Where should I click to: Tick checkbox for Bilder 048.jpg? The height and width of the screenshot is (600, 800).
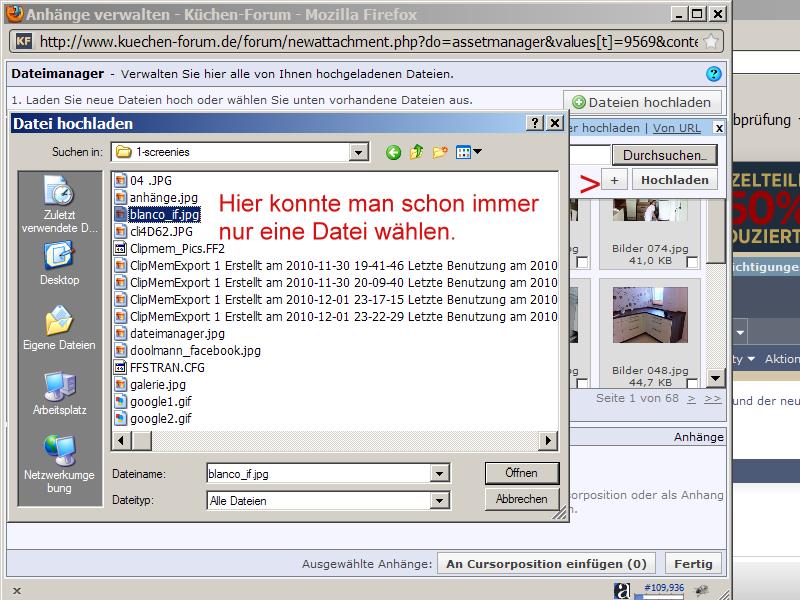tap(692, 384)
